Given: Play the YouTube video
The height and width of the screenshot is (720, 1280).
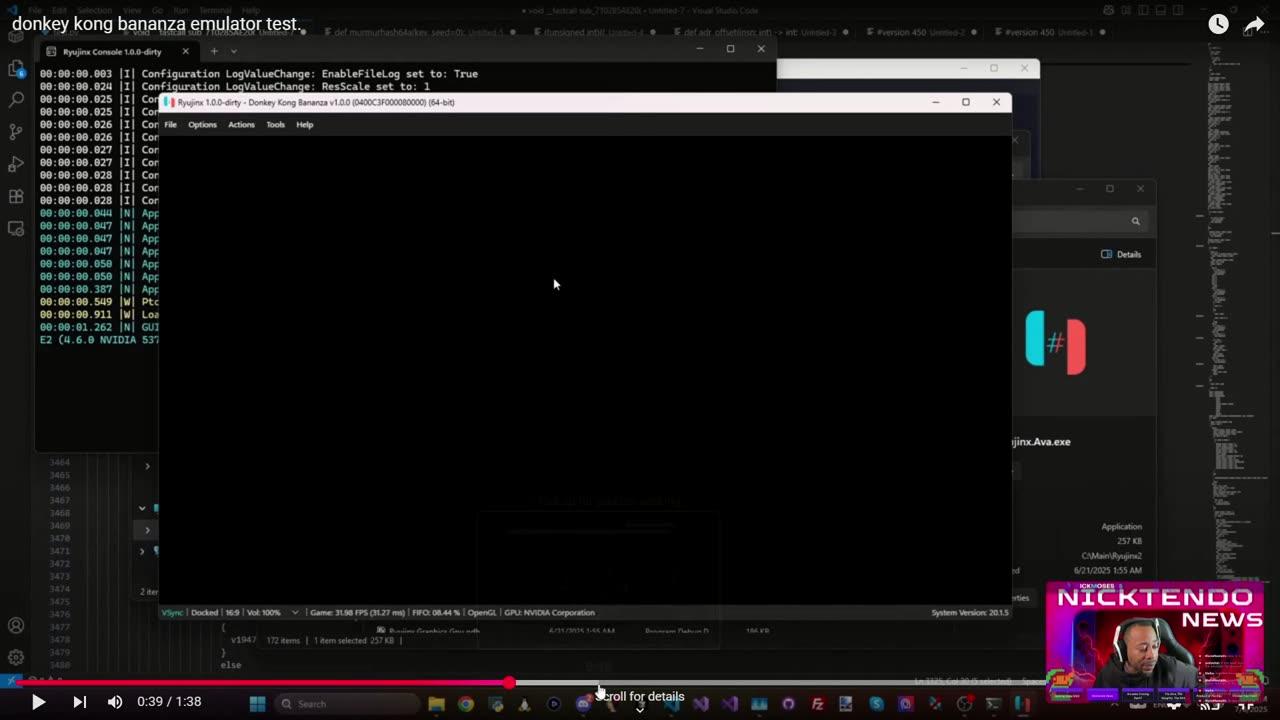Looking at the screenshot, I should point(38,702).
